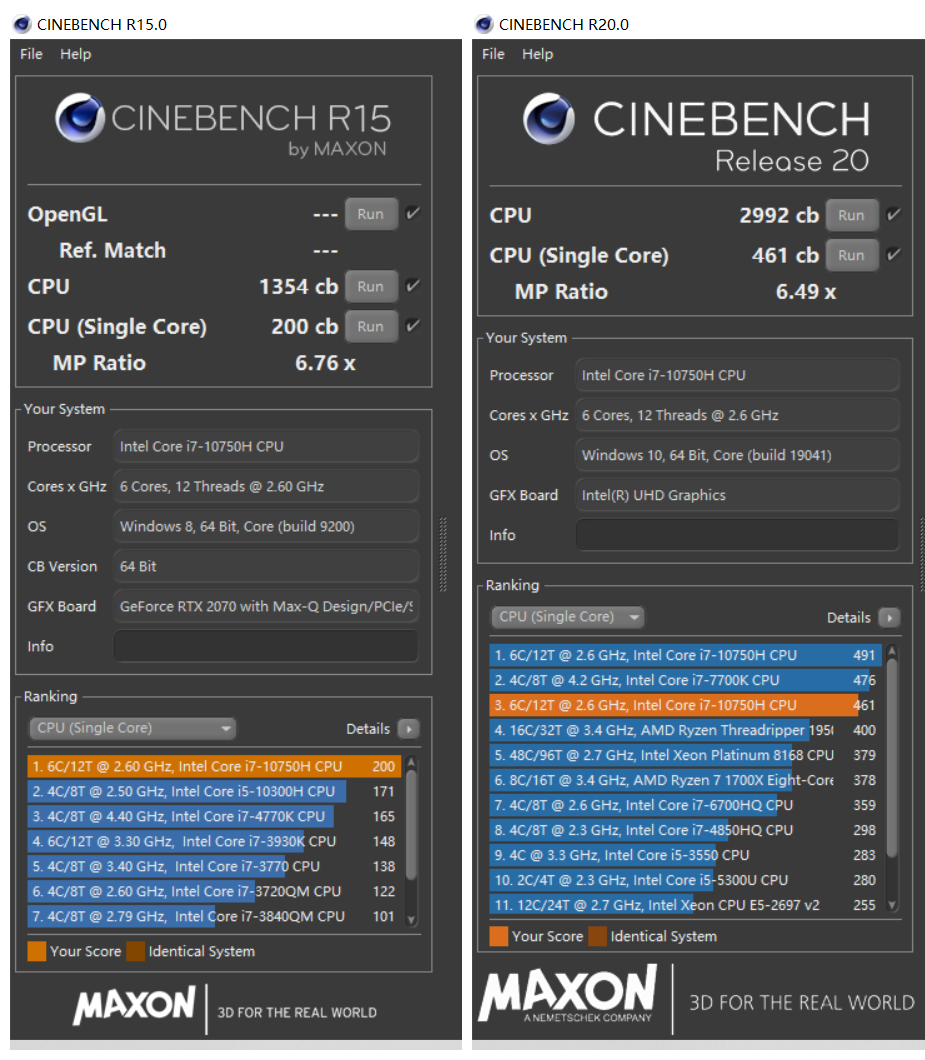Select R15 ranking row i7-10750H scoring 200

point(214,767)
